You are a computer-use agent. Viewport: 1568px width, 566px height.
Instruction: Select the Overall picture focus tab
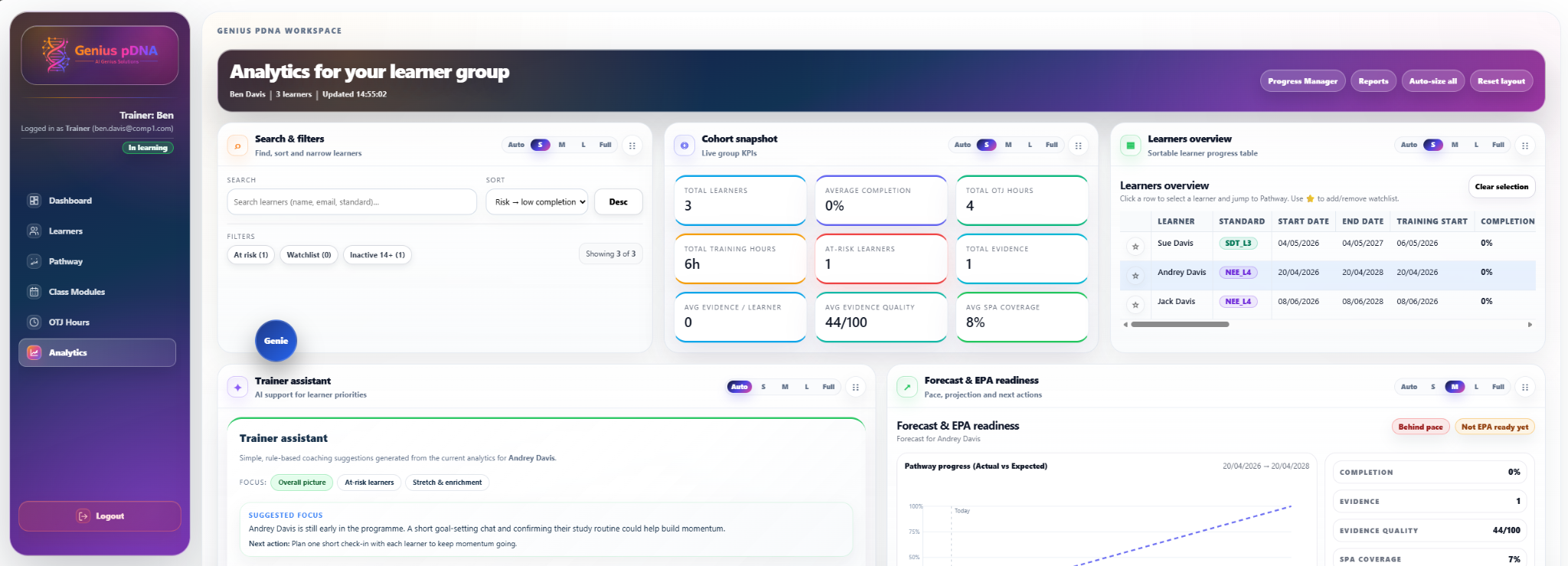pyautogui.click(x=302, y=483)
